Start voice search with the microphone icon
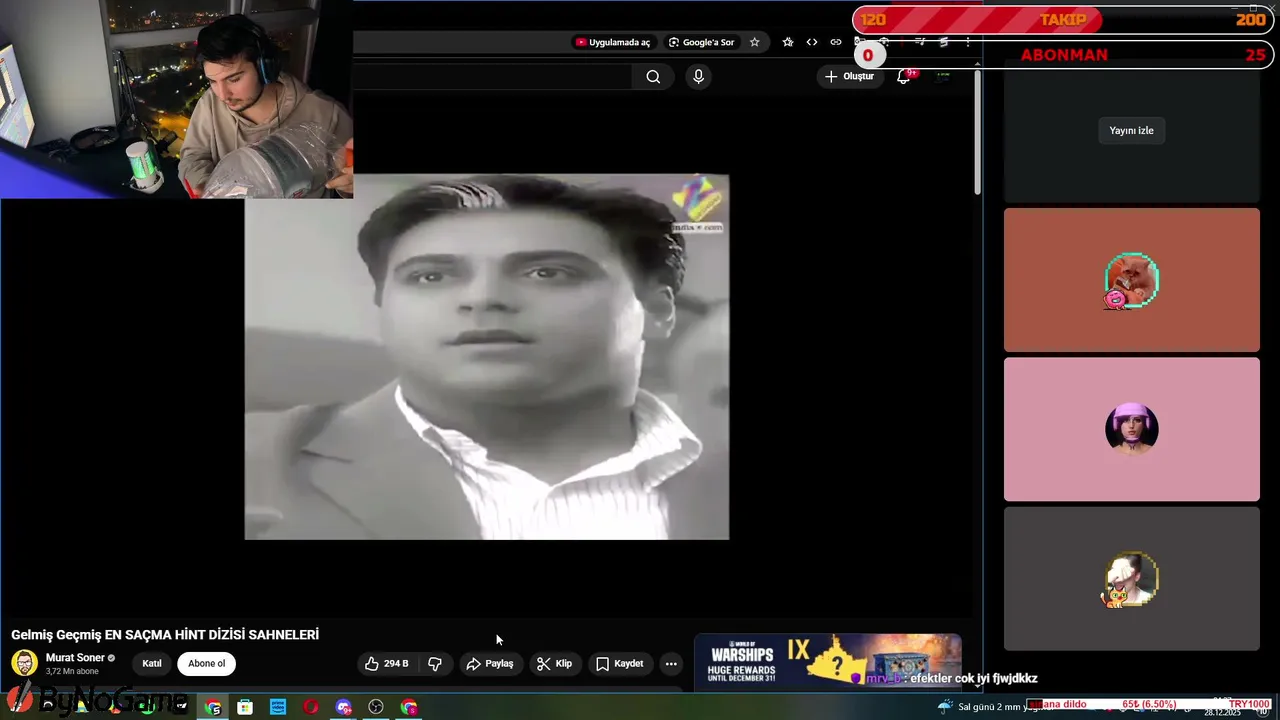This screenshot has height=720, width=1280. (x=698, y=77)
